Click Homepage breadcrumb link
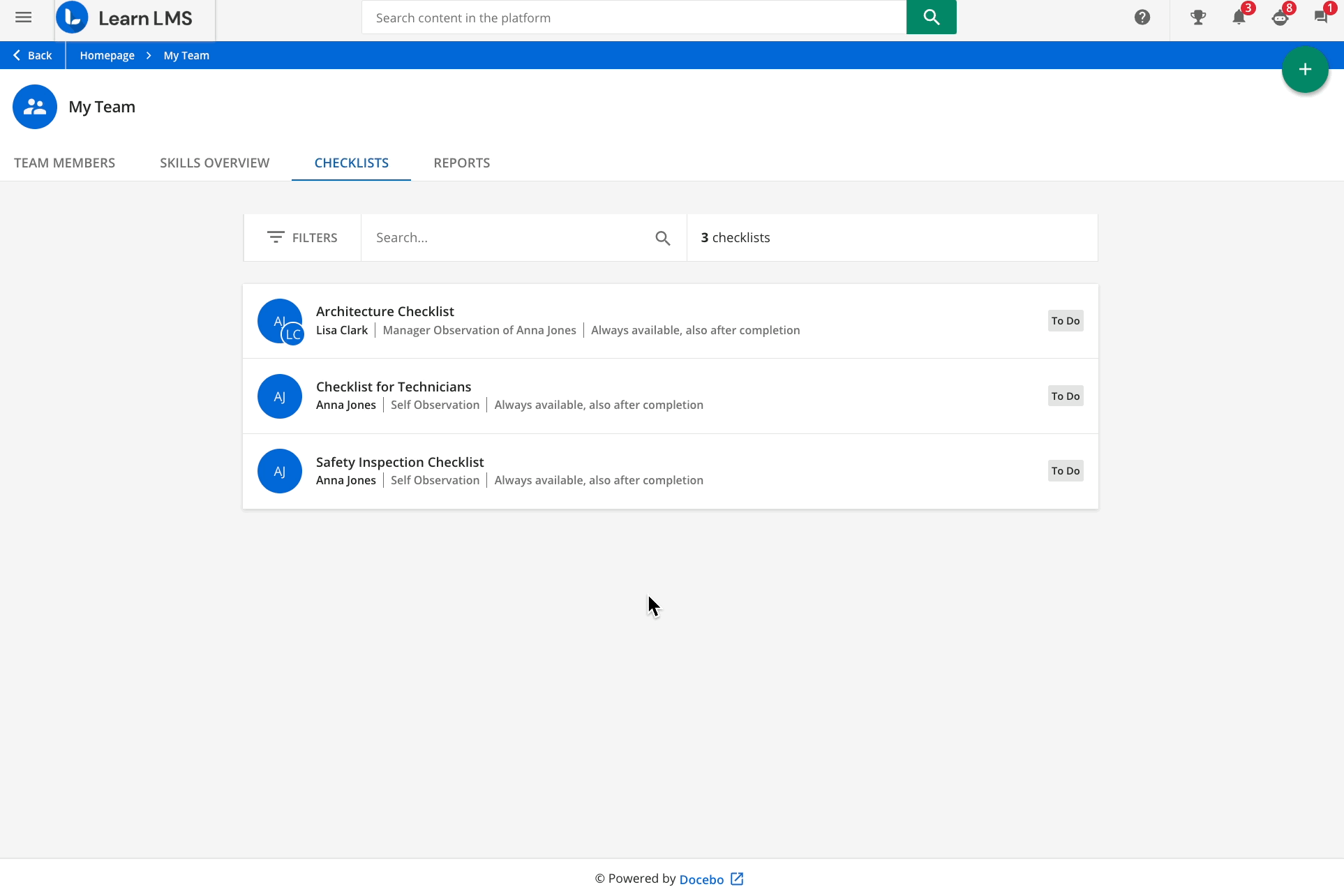The height and width of the screenshot is (896, 1344). (107, 55)
